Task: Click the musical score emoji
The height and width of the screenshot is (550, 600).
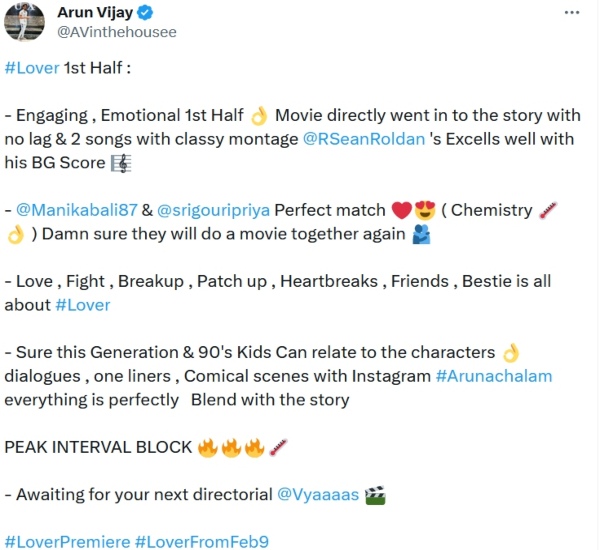Action: (119, 162)
